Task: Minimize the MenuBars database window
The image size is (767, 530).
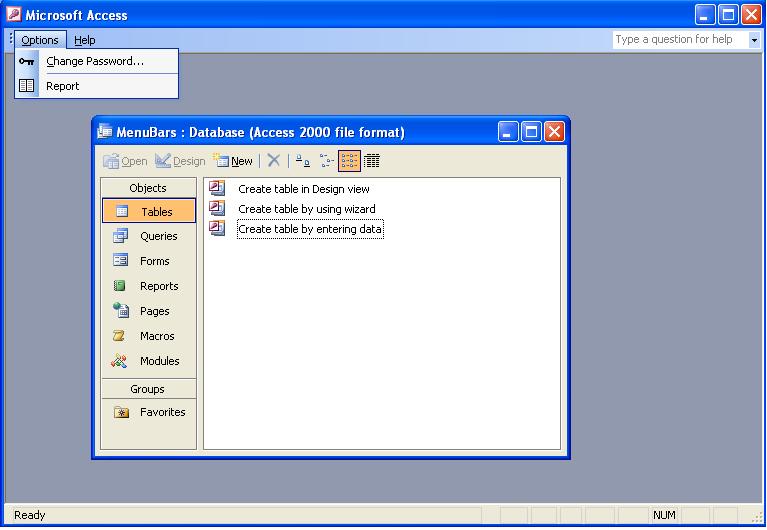Action: coord(508,132)
